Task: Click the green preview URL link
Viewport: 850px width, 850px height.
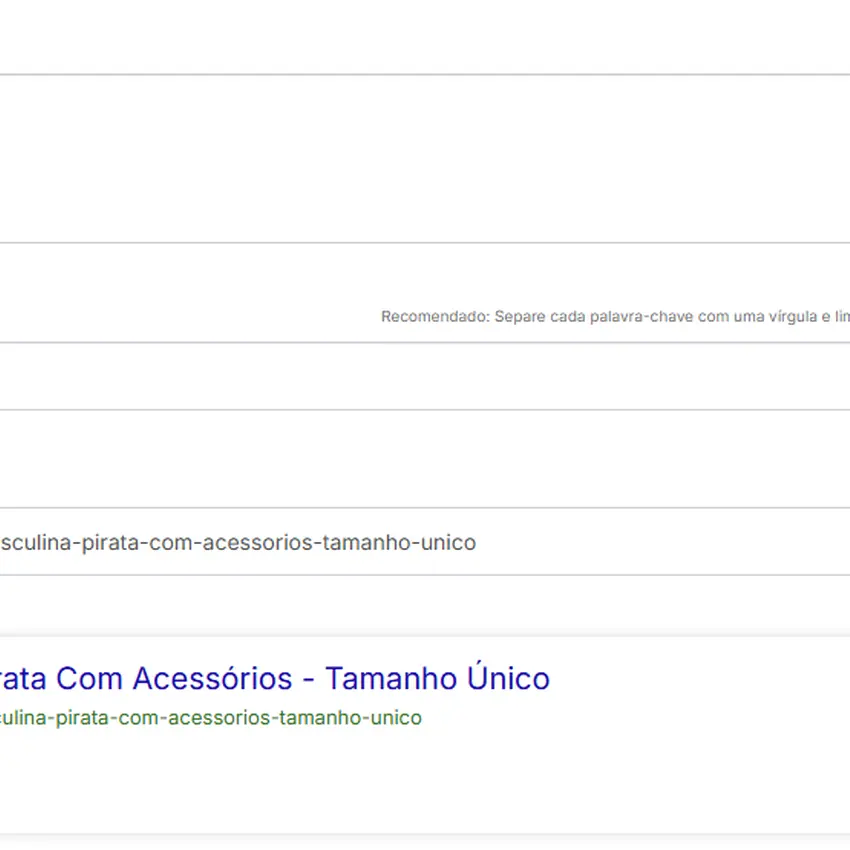Action: pyautogui.click(x=210, y=717)
